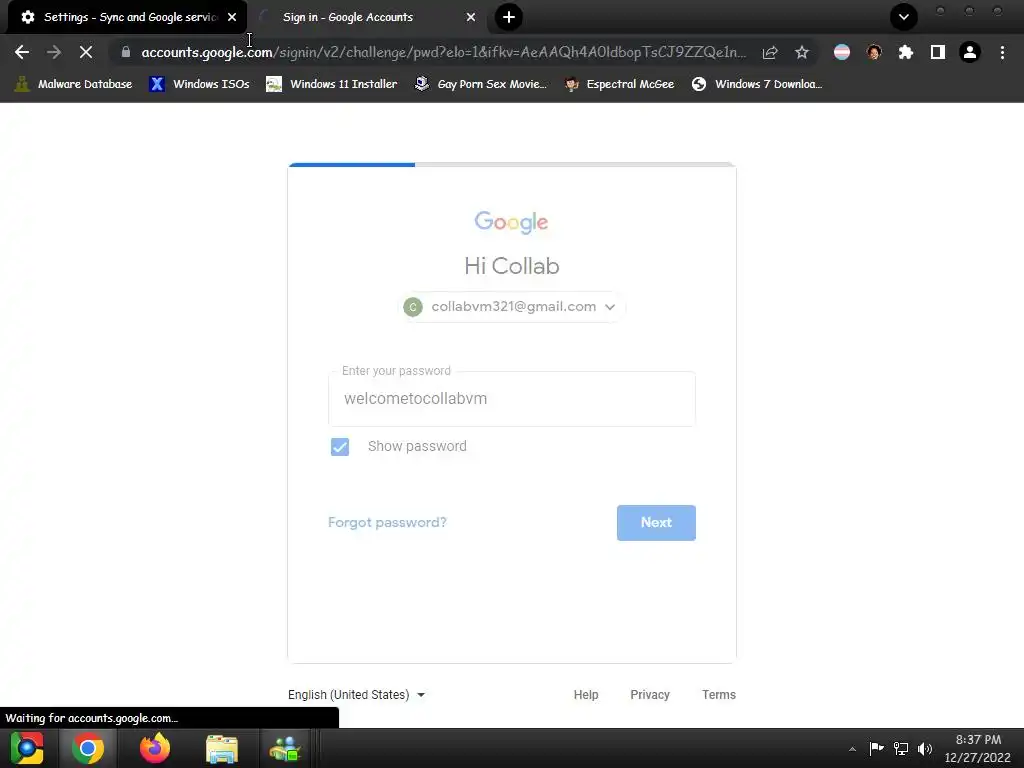This screenshot has width=1024, height=768.
Task: Click the Start menu button
Action: tap(27, 748)
